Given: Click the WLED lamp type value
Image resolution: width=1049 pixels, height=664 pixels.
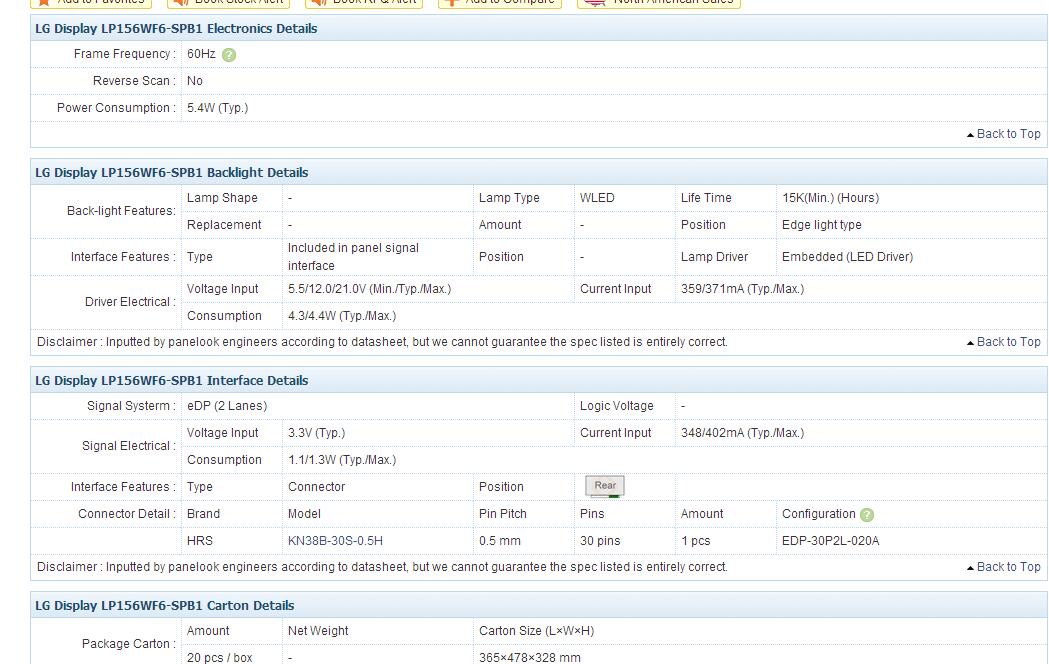Looking at the screenshot, I should click(597, 198).
